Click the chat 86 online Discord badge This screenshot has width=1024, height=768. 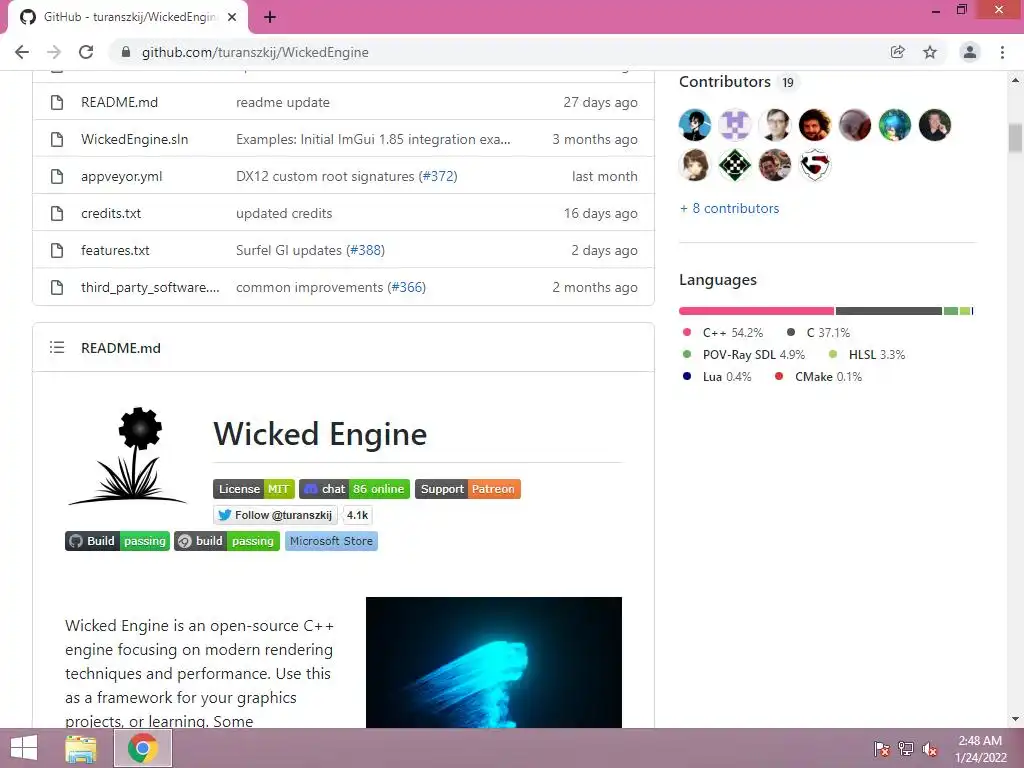(x=355, y=489)
